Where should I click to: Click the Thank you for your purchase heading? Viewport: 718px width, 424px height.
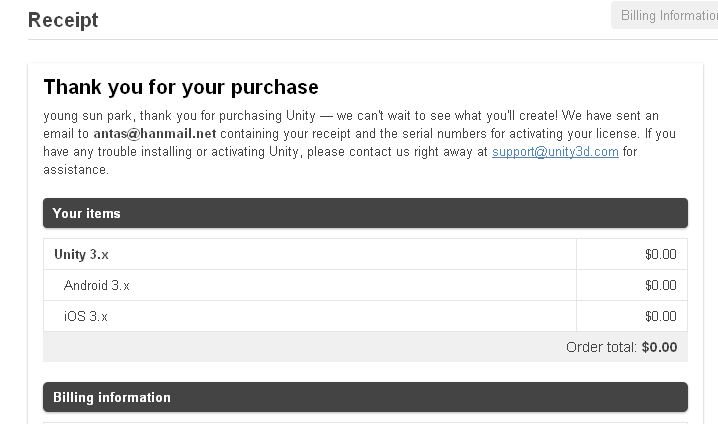point(181,87)
